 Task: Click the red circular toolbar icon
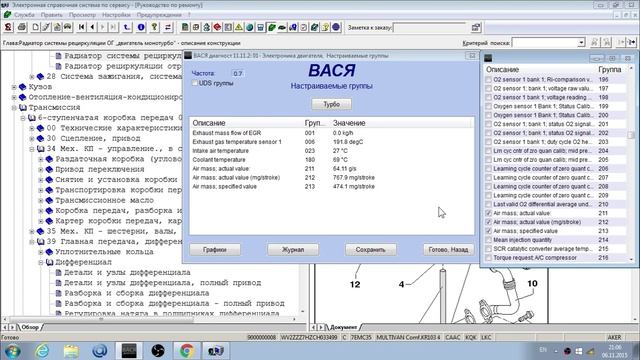click(x=217, y=27)
